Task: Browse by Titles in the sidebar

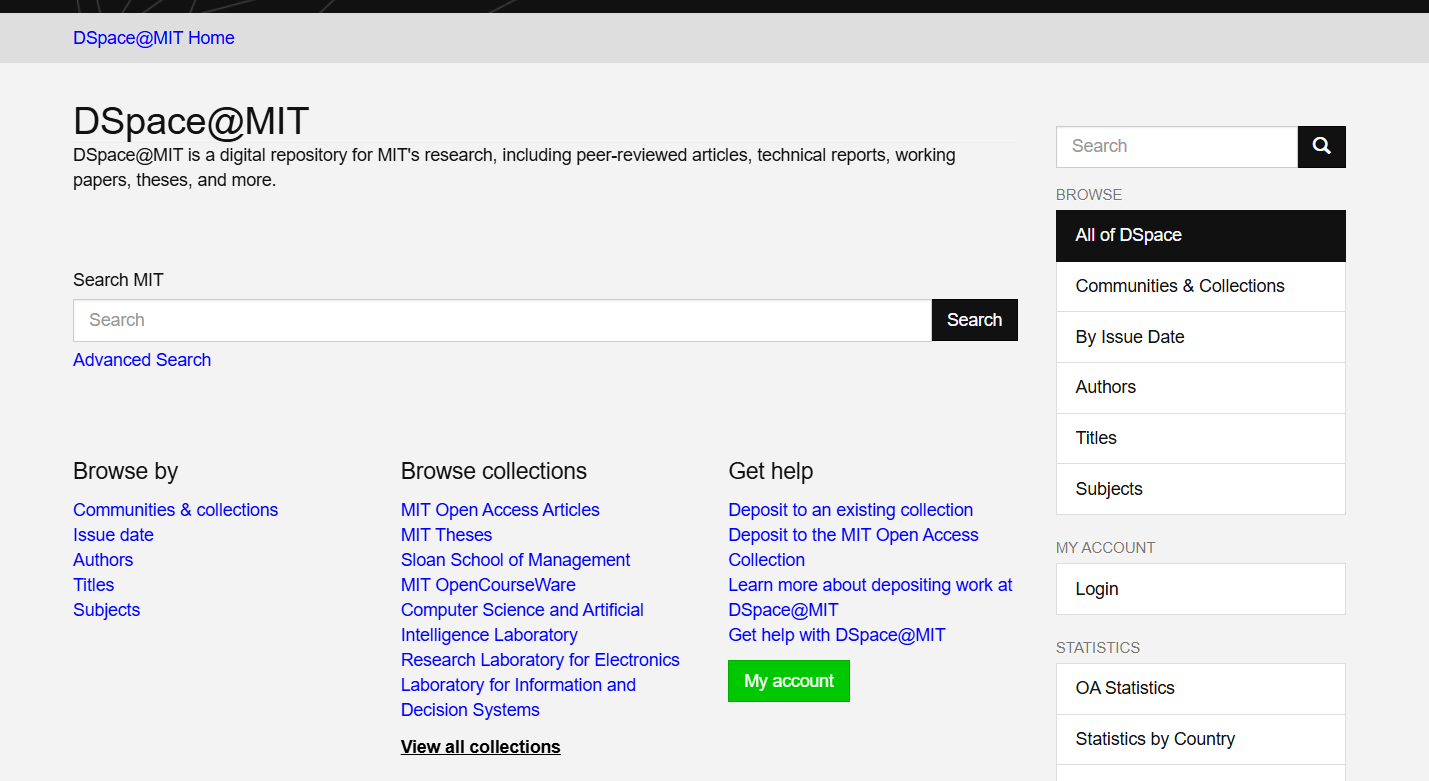Action: click(x=1095, y=438)
